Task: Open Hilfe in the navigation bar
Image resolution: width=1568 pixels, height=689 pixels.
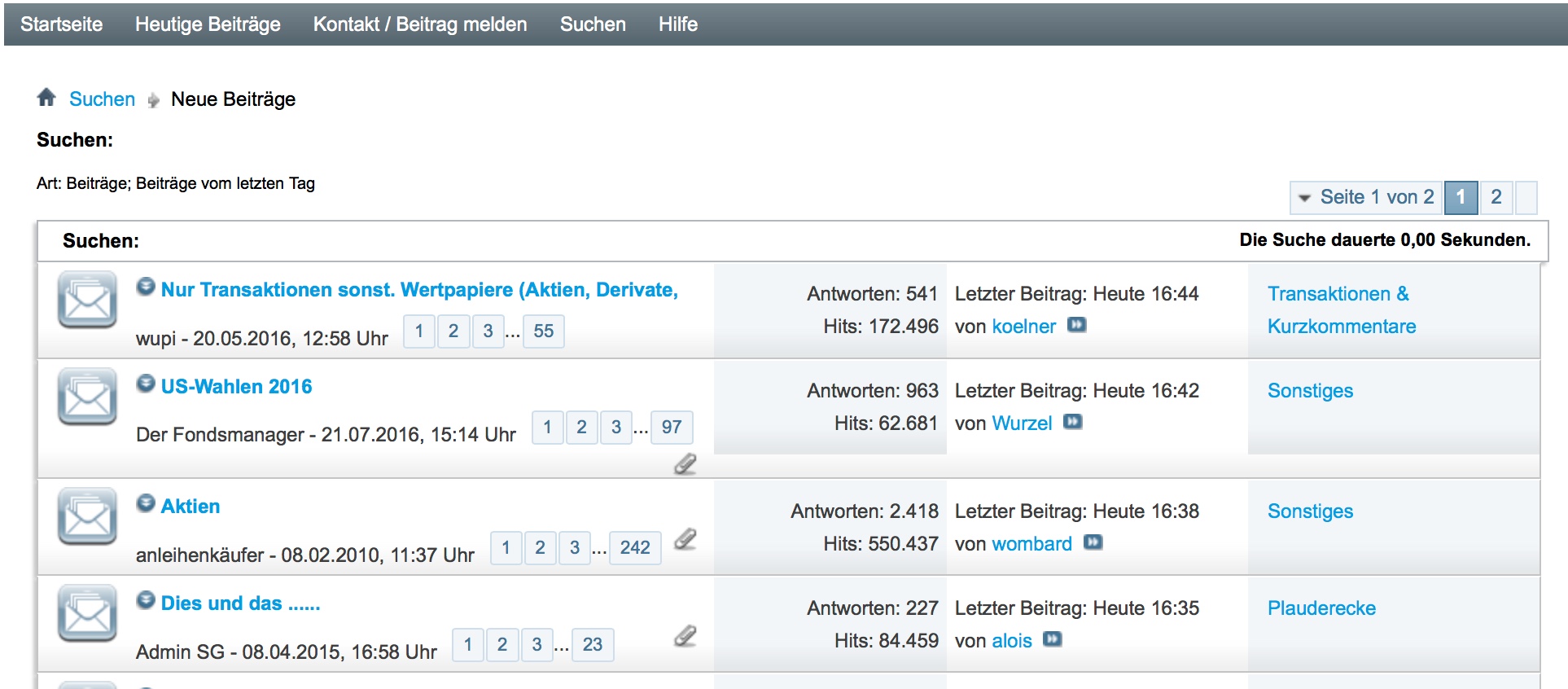Action: 678,24
